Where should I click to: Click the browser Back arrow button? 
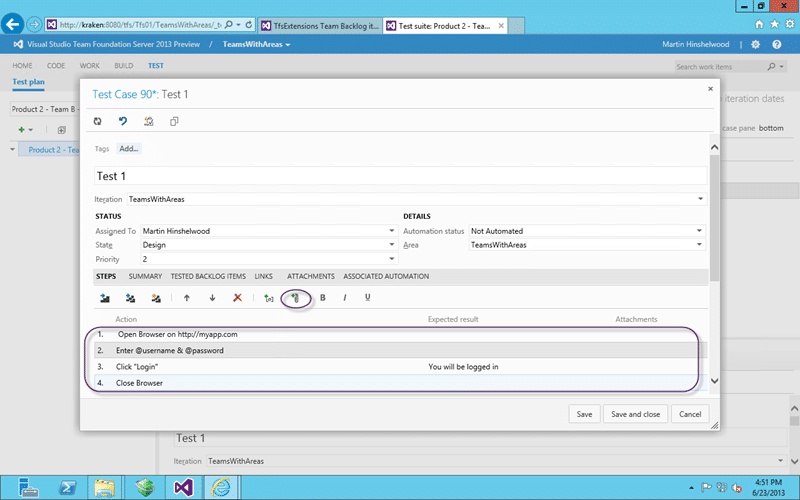pyautogui.click(x=12, y=24)
